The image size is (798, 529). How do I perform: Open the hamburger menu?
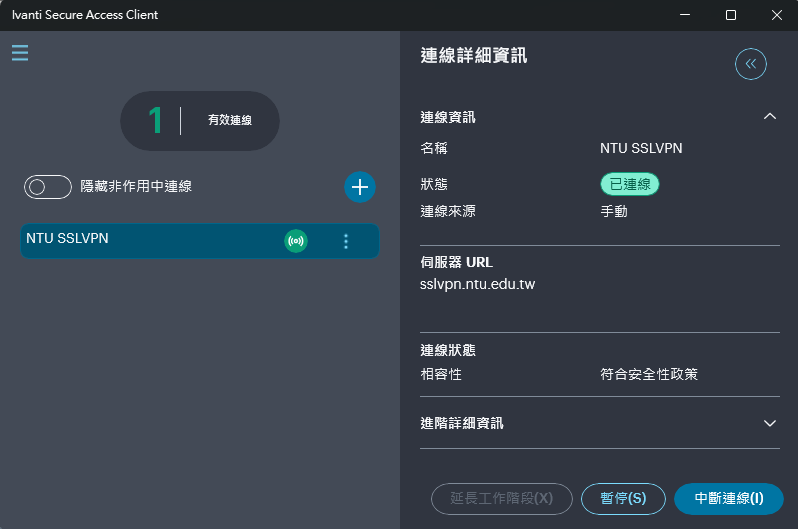click(x=20, y=53)
